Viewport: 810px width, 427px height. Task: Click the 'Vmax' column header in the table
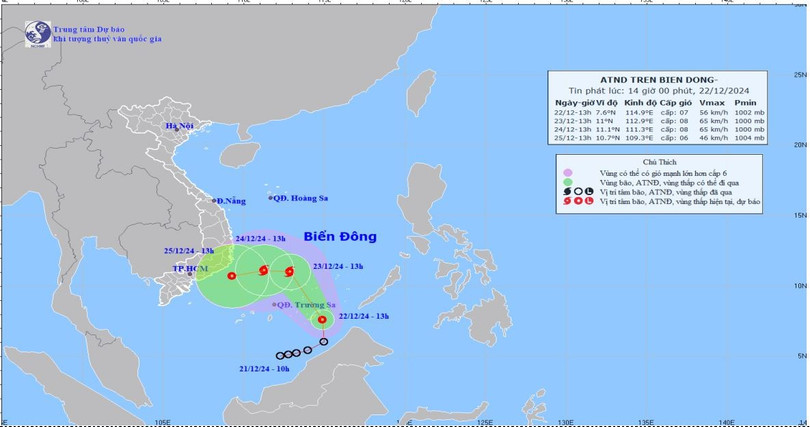click(710, 104)
